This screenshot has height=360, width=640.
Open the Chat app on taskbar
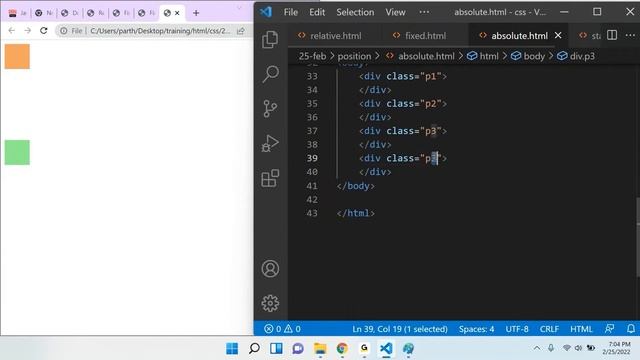pyautogui.click(x=298, y=348)
